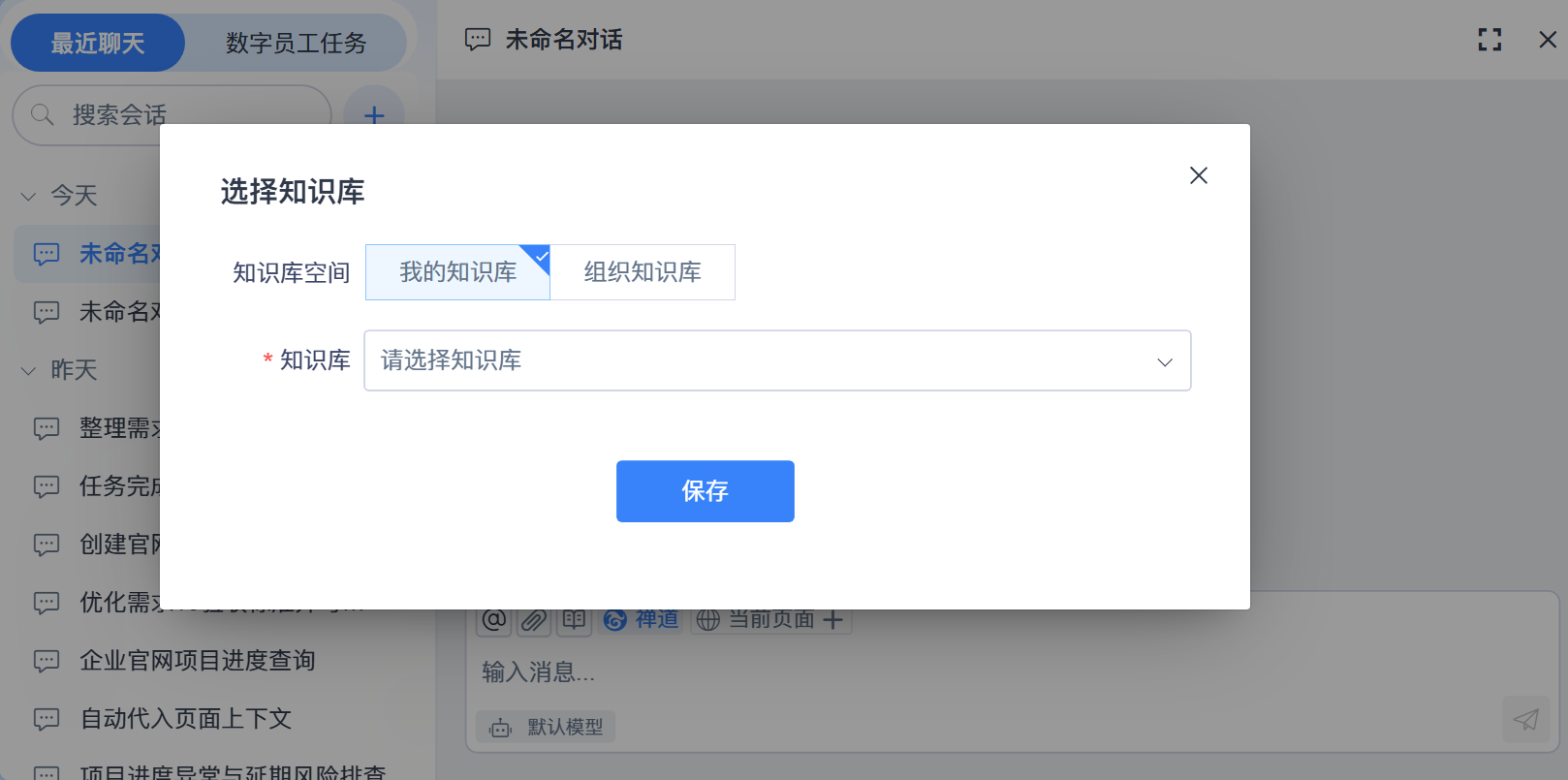Image resolution: width=1568 pixels, height=780 pixels.
Task: Click the 当前页面 context chip
Action: click(x=771, y=619)
